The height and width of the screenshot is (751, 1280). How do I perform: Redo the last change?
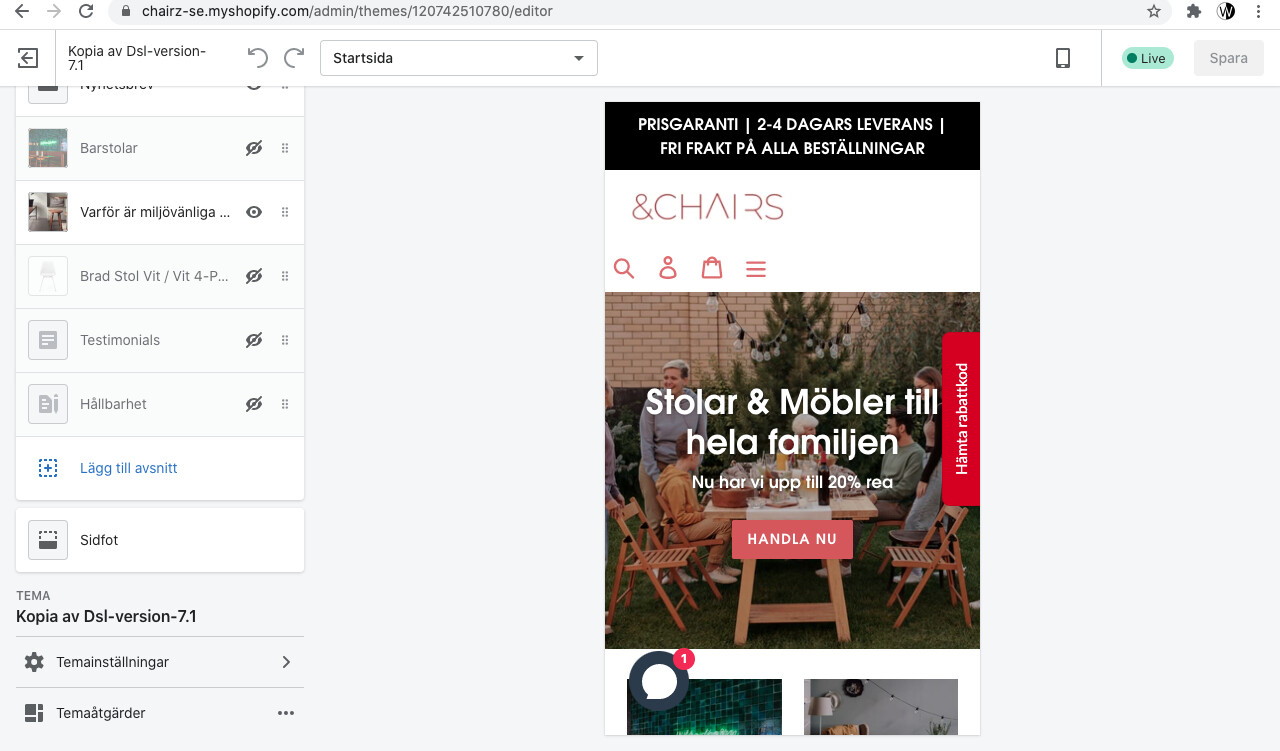point(294,58)
